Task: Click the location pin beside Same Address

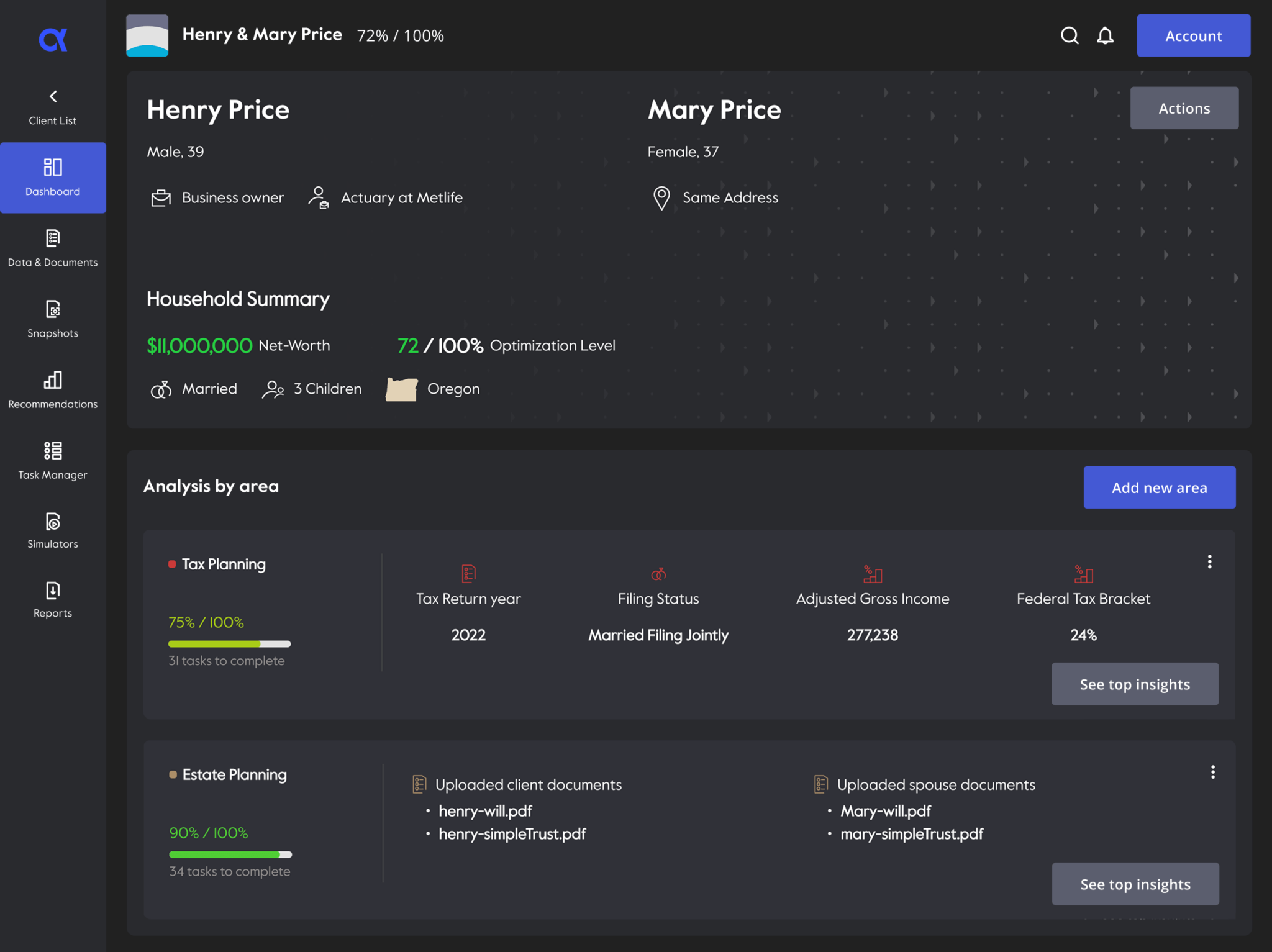Action: pos(661,197)
